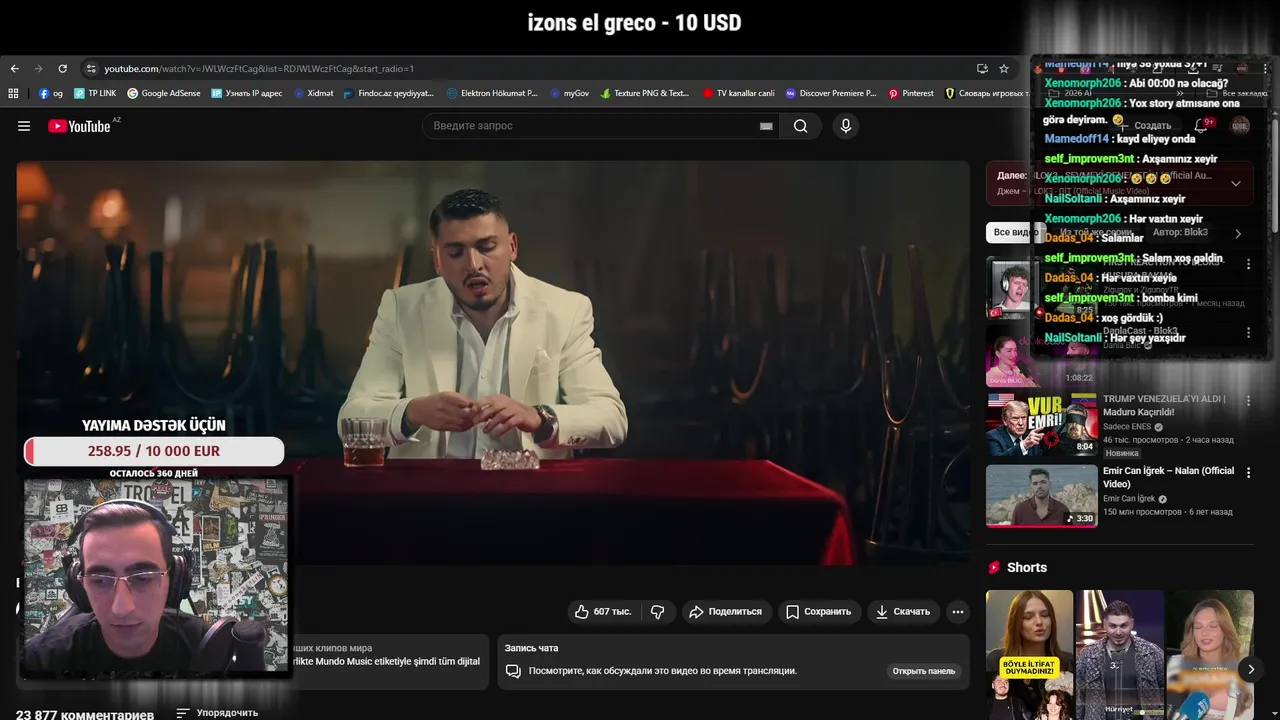Click the 23 877 комментариев count
1280x720 pixels.
(85, 714)
